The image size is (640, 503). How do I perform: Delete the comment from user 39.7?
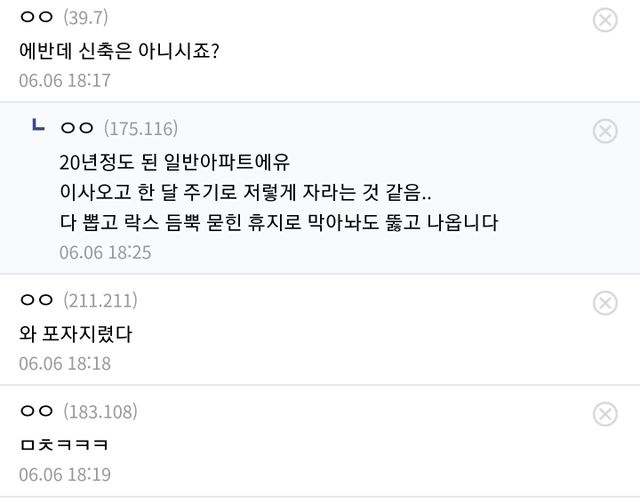(x=605, y=20)
